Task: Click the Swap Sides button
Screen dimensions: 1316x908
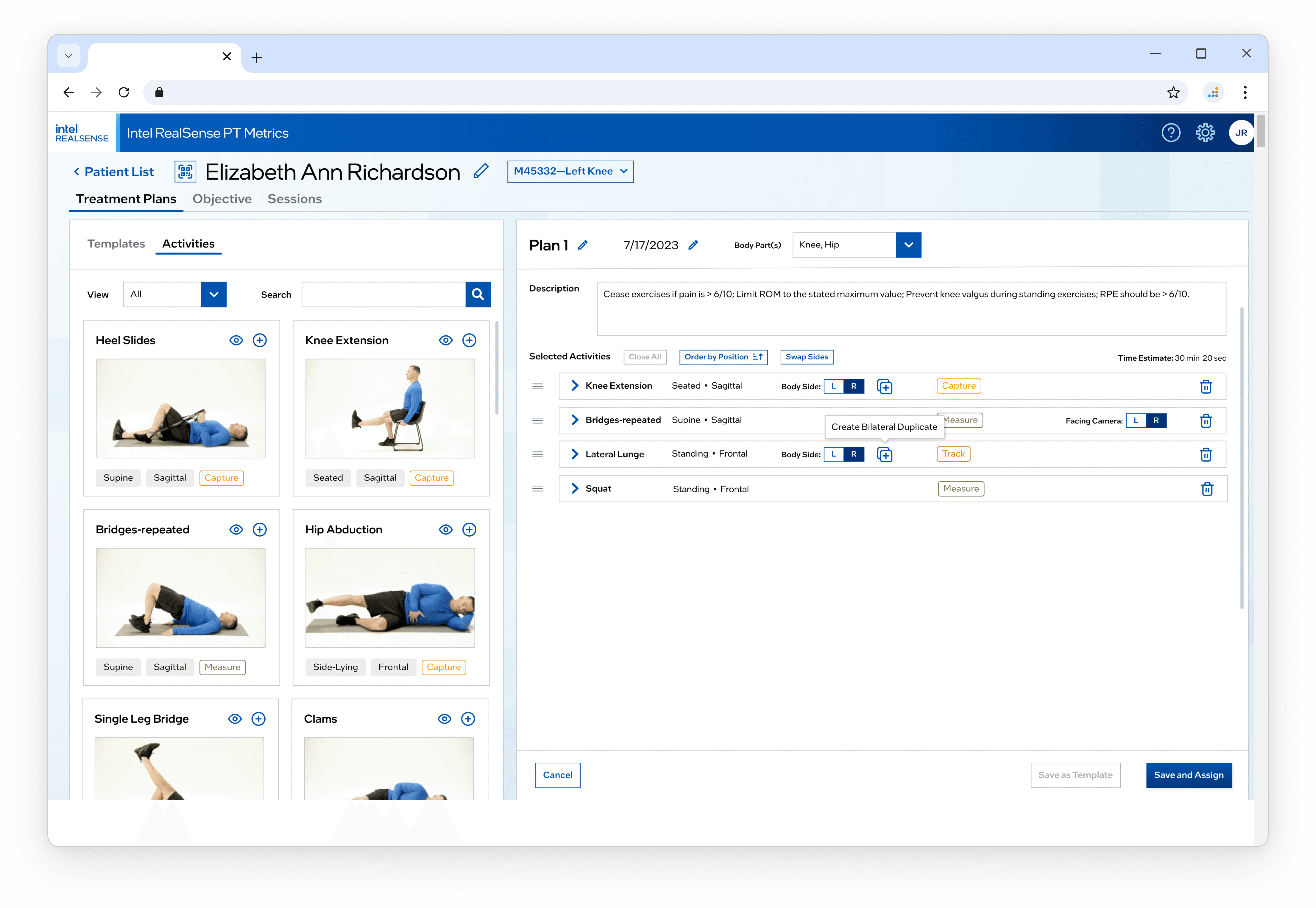Action: tap(806, 357)
